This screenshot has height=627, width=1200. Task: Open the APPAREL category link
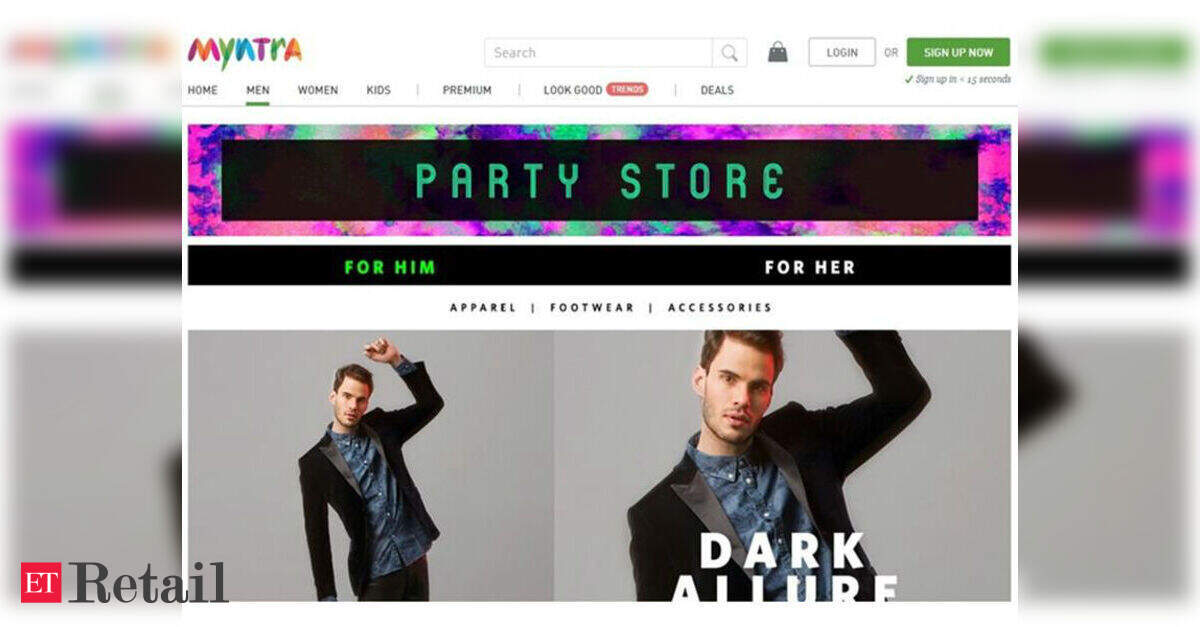(483, 308)
